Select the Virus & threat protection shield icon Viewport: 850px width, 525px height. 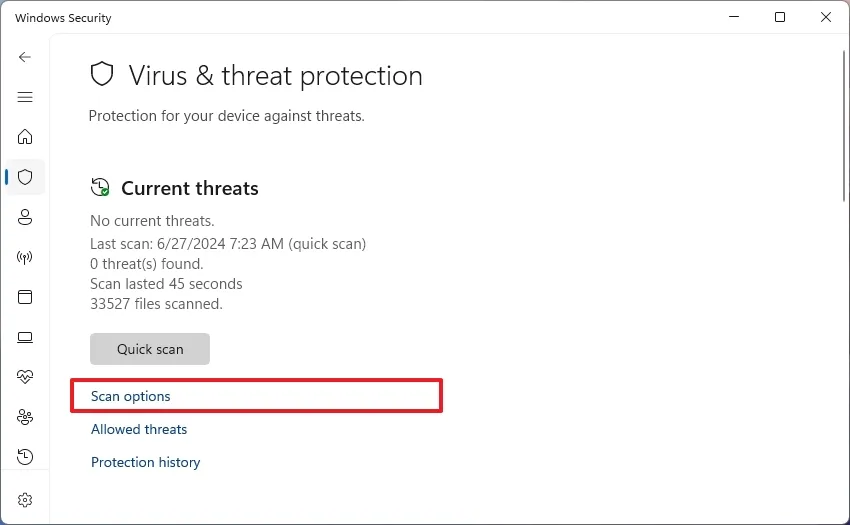click(25, 177)
